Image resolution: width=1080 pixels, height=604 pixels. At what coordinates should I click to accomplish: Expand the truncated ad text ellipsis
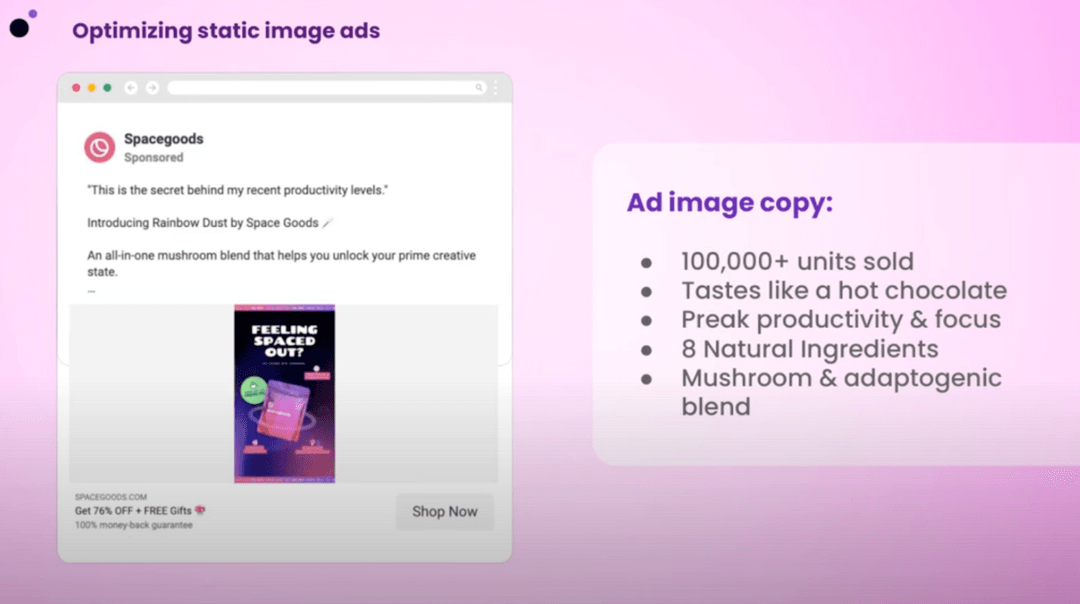[x=92, y=291]
